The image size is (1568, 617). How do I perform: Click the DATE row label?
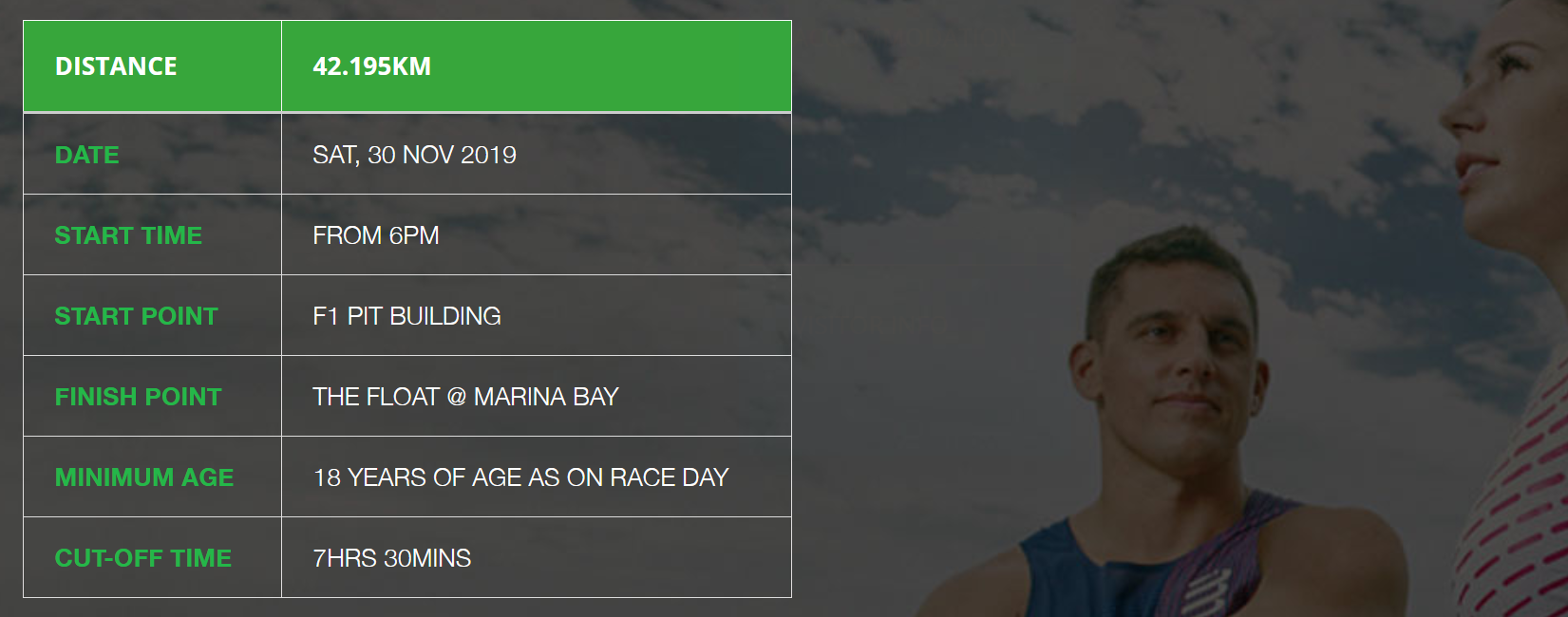click(x=86, y=155)
